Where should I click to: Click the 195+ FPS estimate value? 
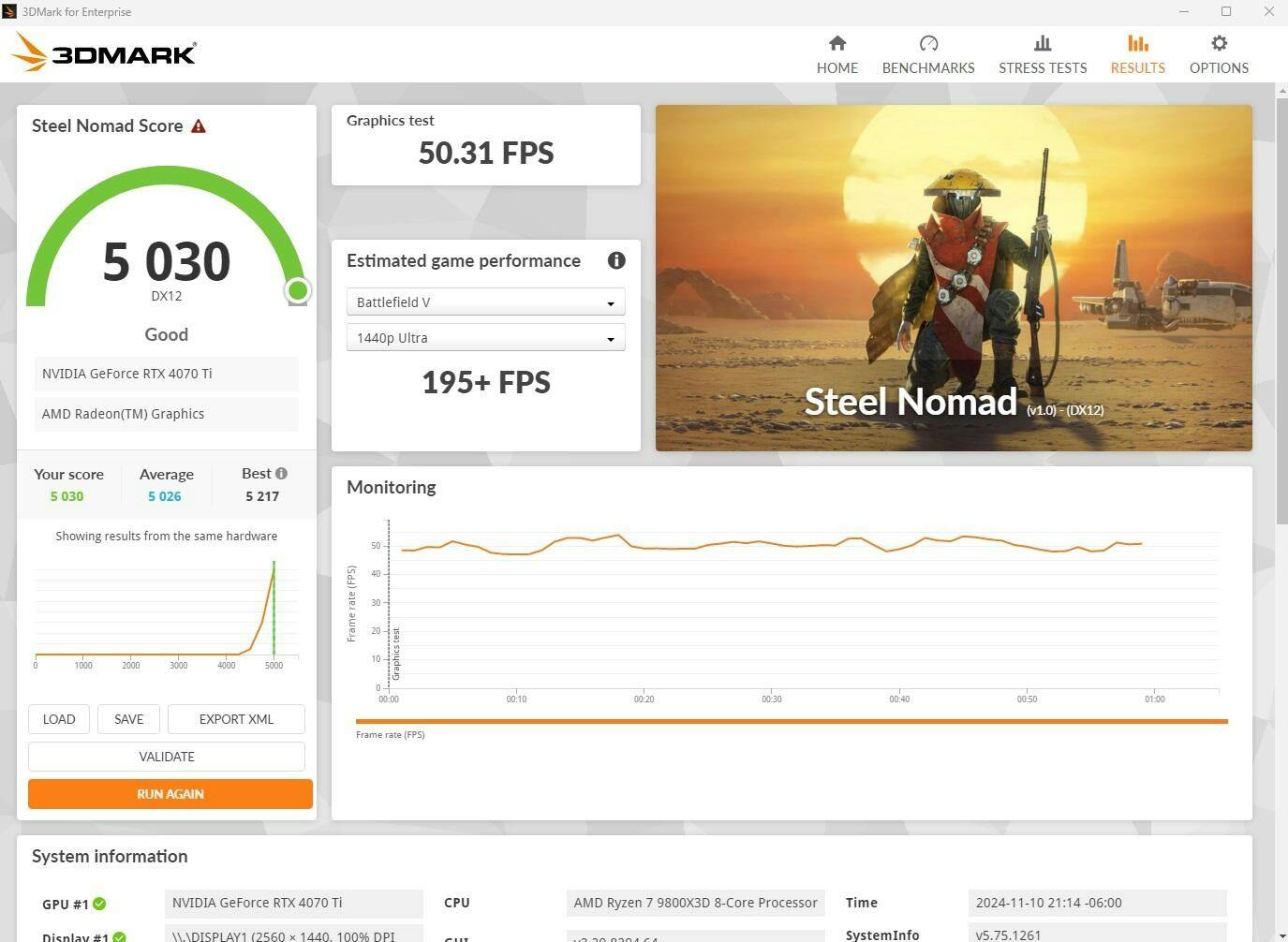(486, 382)
